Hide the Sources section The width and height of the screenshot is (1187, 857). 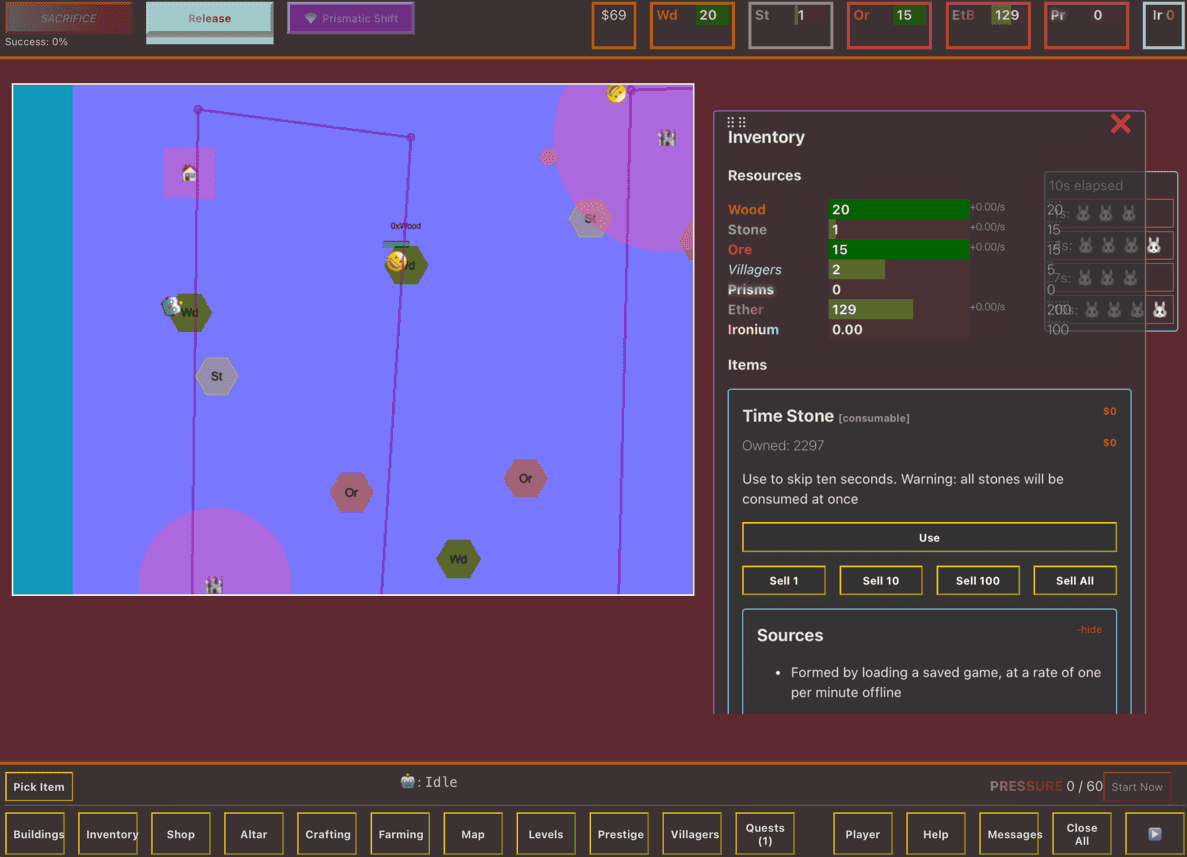[x=1089, y=630]
